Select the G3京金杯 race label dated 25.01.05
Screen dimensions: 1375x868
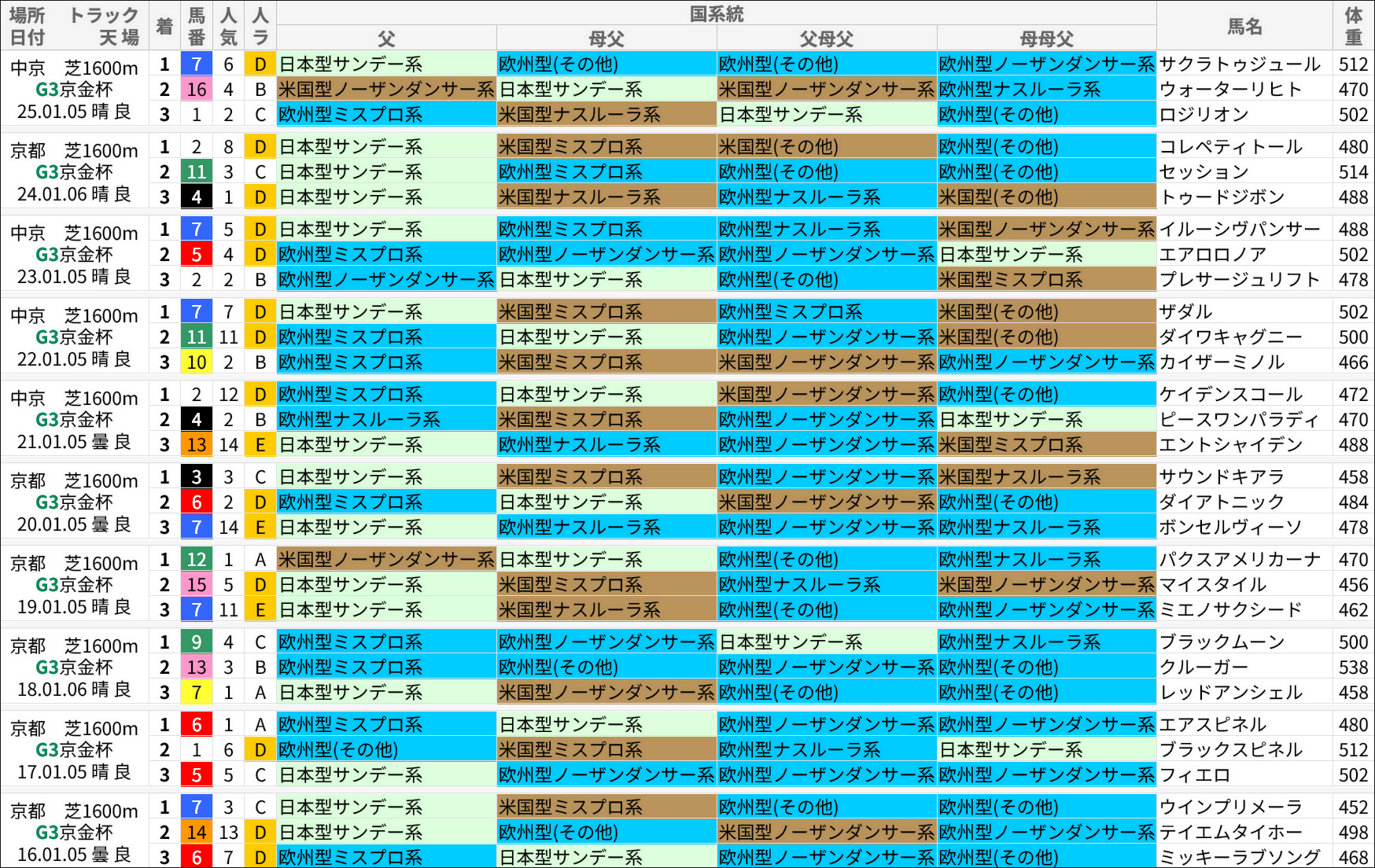point(76,90)
